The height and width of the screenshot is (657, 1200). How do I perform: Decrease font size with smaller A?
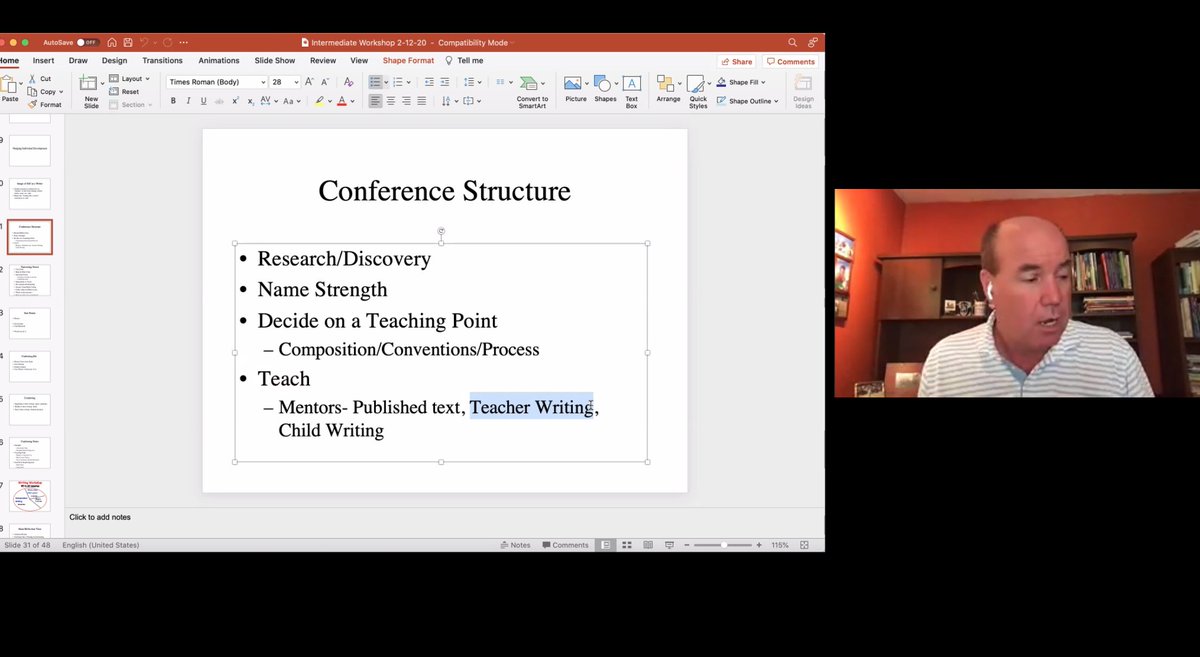(325, 82)
